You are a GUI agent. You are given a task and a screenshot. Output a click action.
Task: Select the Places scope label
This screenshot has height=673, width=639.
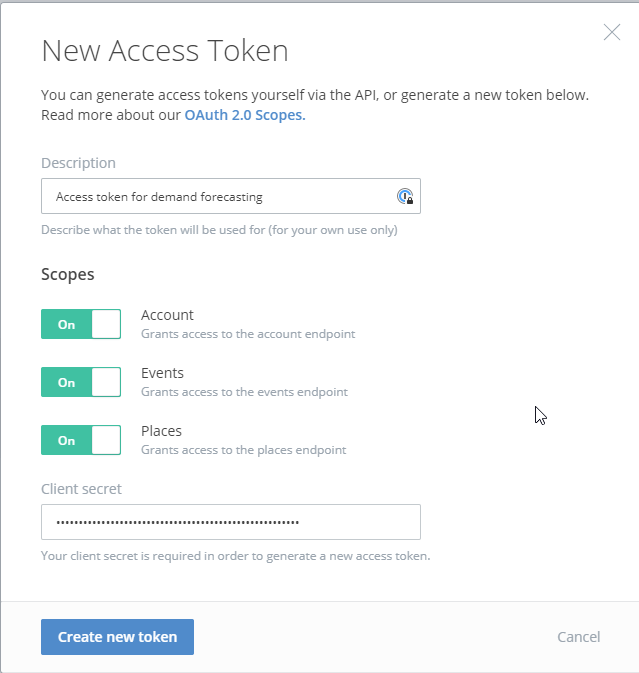tap(161, 431)
